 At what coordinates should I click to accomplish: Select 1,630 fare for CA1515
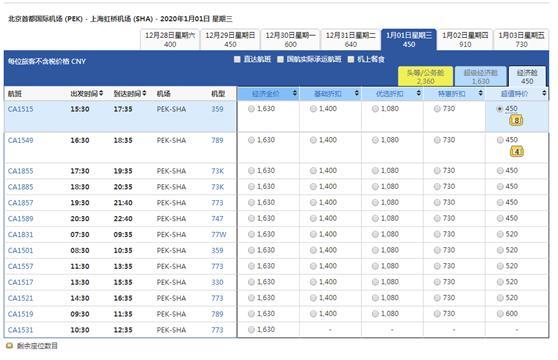251,109
